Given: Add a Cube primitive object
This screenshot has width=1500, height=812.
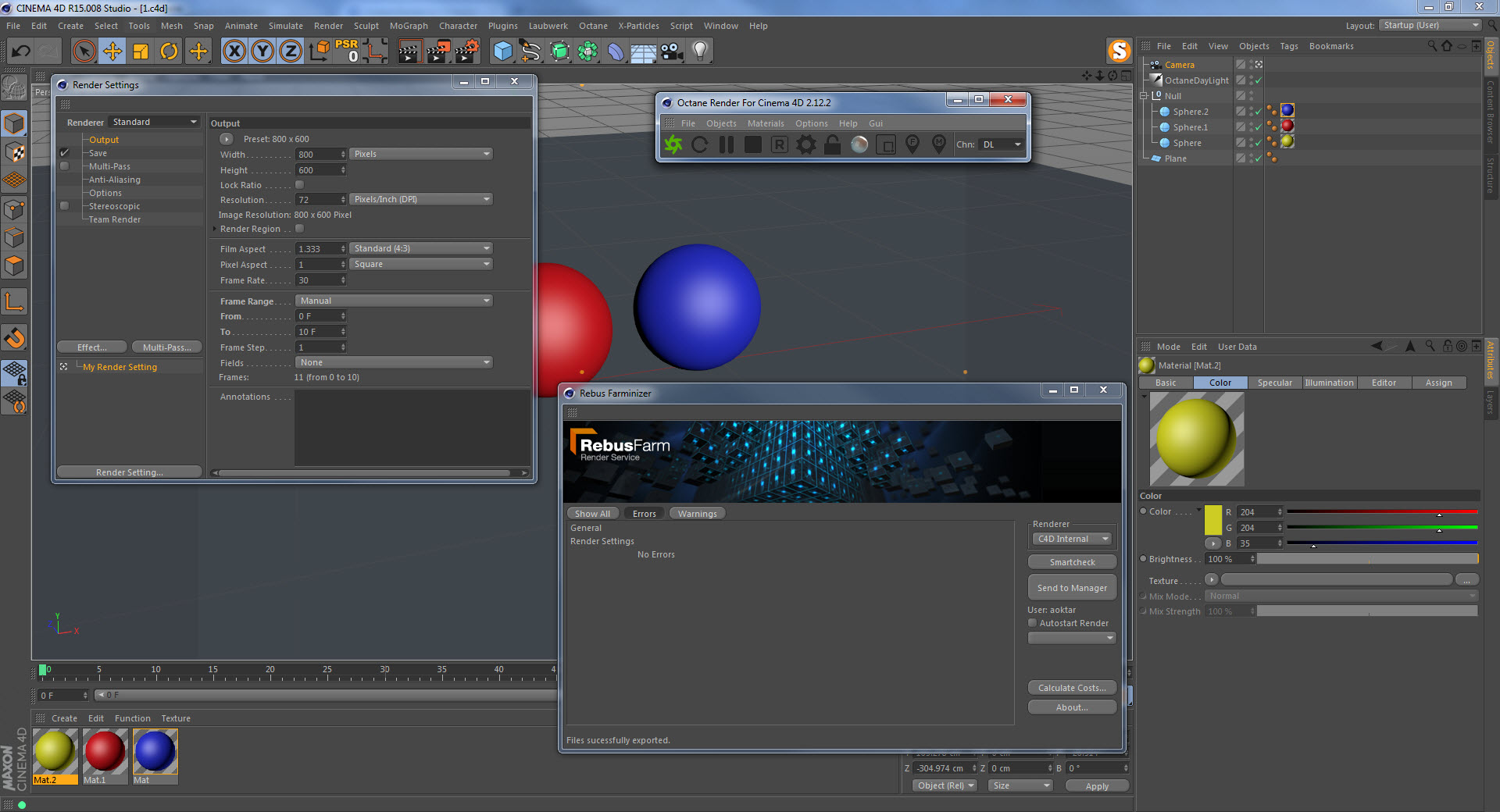Looking at the screenshot, I should [x=503, y=52].
